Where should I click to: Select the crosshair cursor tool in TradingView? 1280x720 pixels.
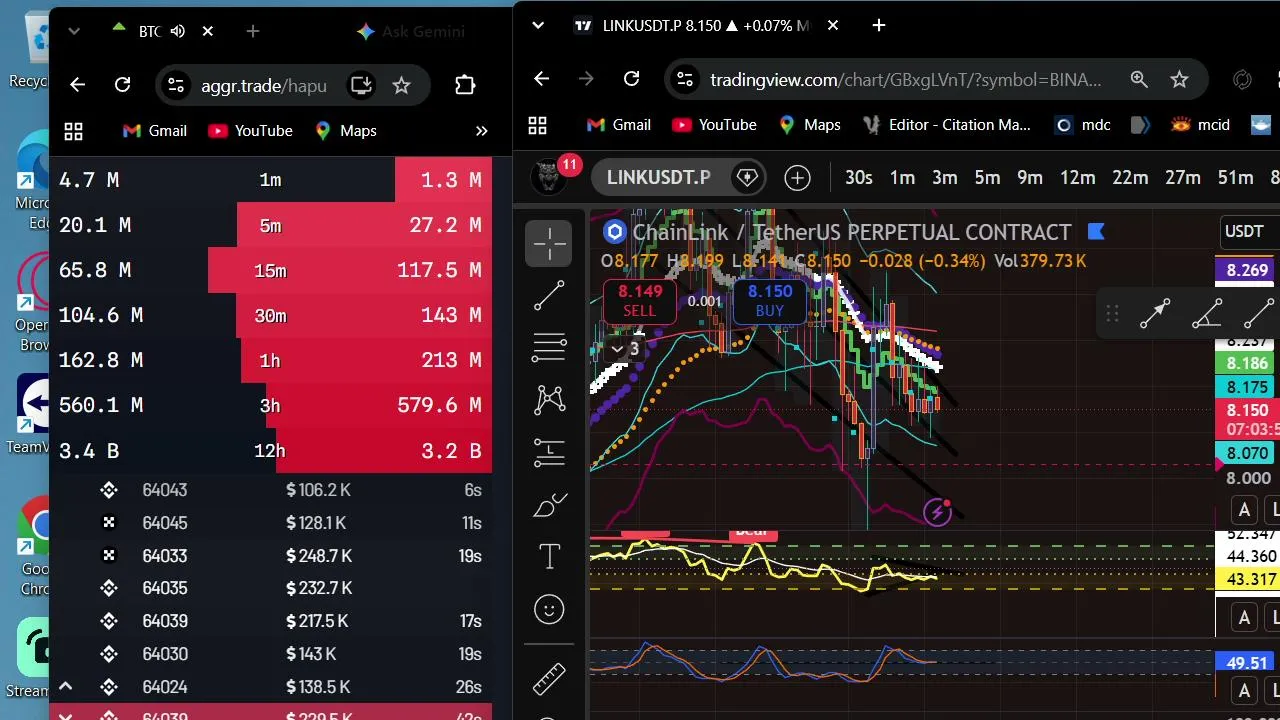(549, 243)
